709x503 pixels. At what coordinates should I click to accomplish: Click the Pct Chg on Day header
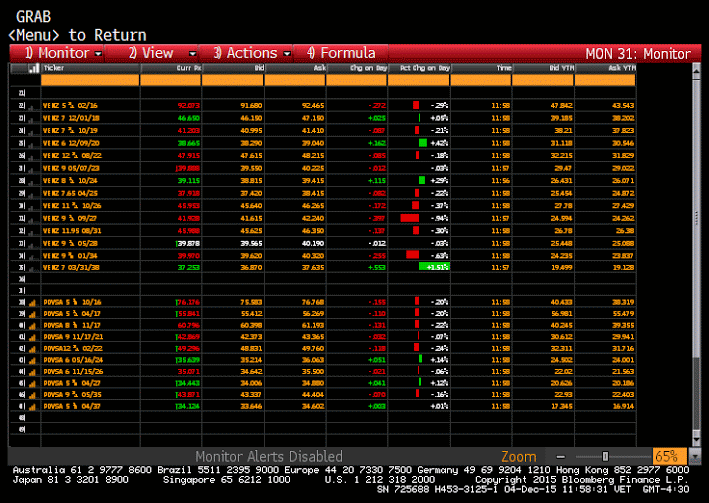point(419,68)
